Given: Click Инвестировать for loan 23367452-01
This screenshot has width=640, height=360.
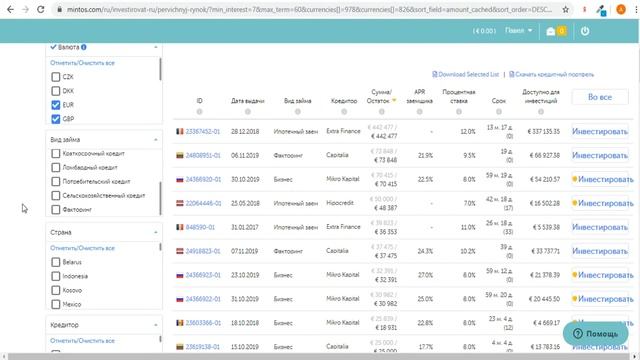Looking at the screenshot, I should [x=600, y=131].
